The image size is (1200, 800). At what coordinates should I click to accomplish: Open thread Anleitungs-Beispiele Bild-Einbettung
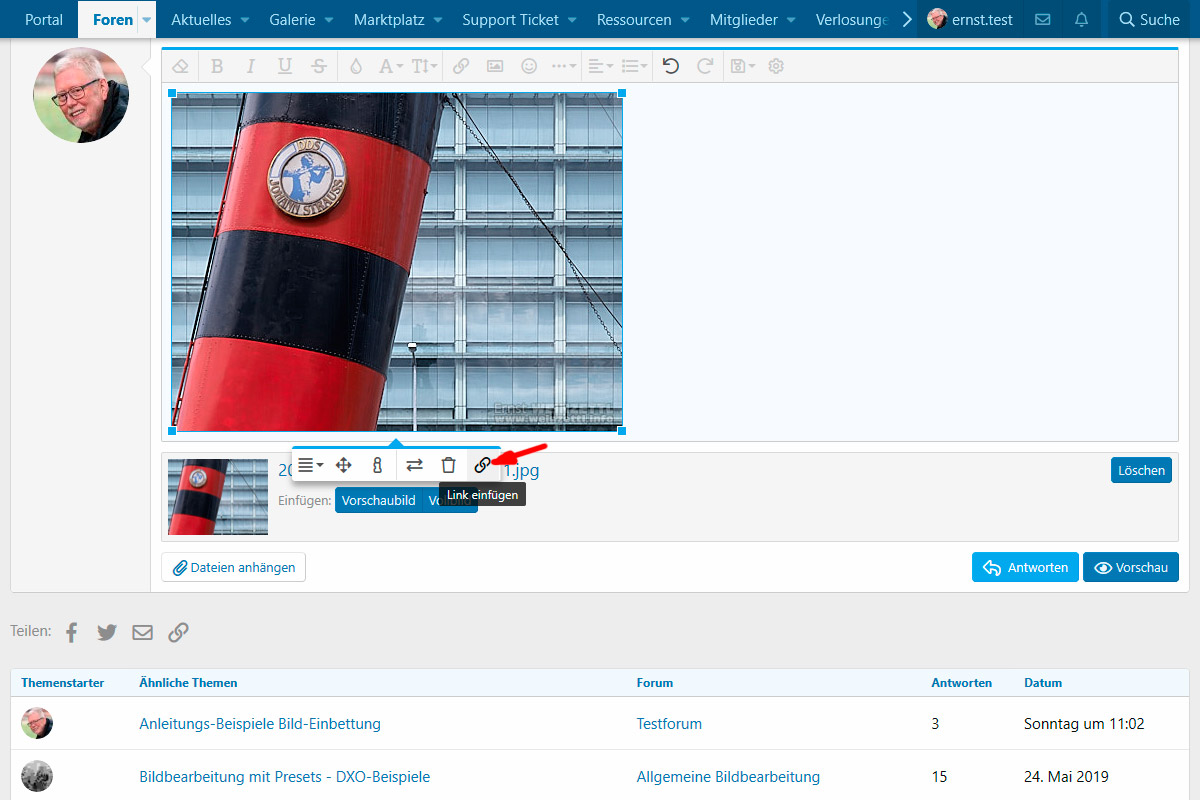coord(260,723)
